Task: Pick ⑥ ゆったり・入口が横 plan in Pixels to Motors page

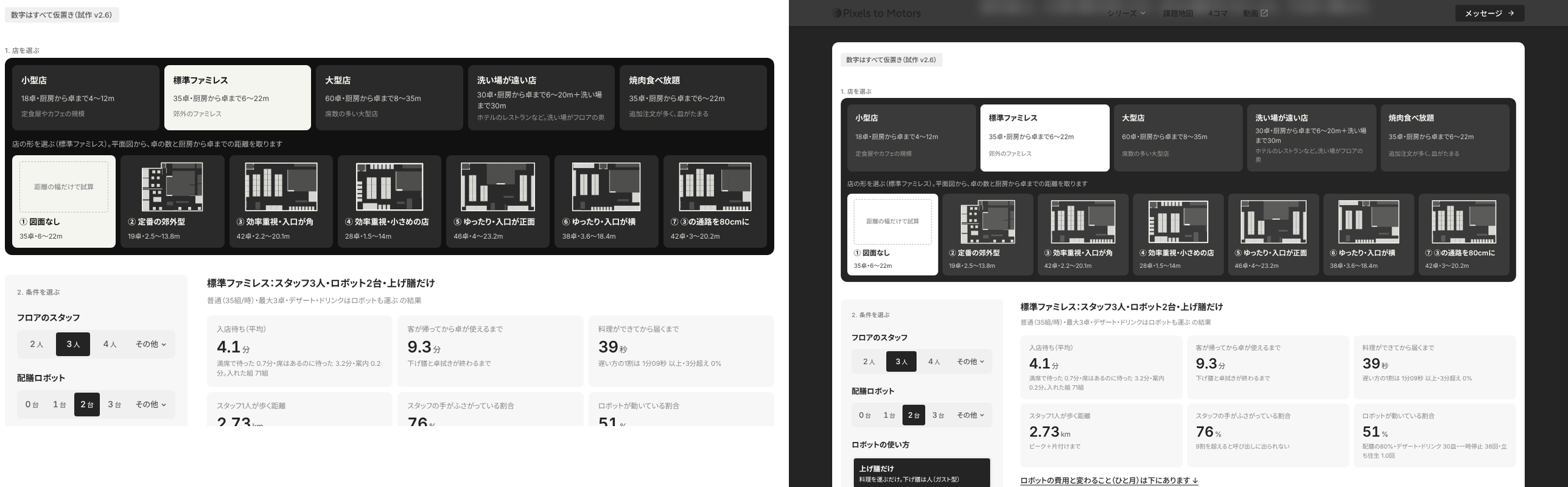Action: tap(1368, 234)
